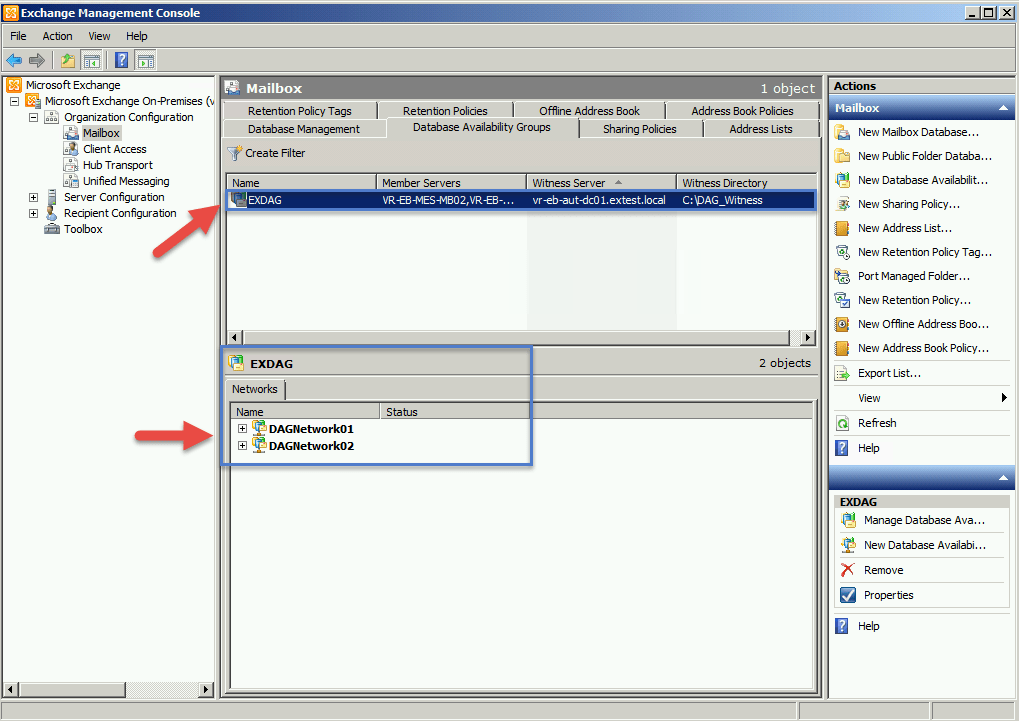This screenshot has height=721, width=1019.
Task: Sort networks by the Status column header
Action: pyautogui.click(x=455, y=412)
